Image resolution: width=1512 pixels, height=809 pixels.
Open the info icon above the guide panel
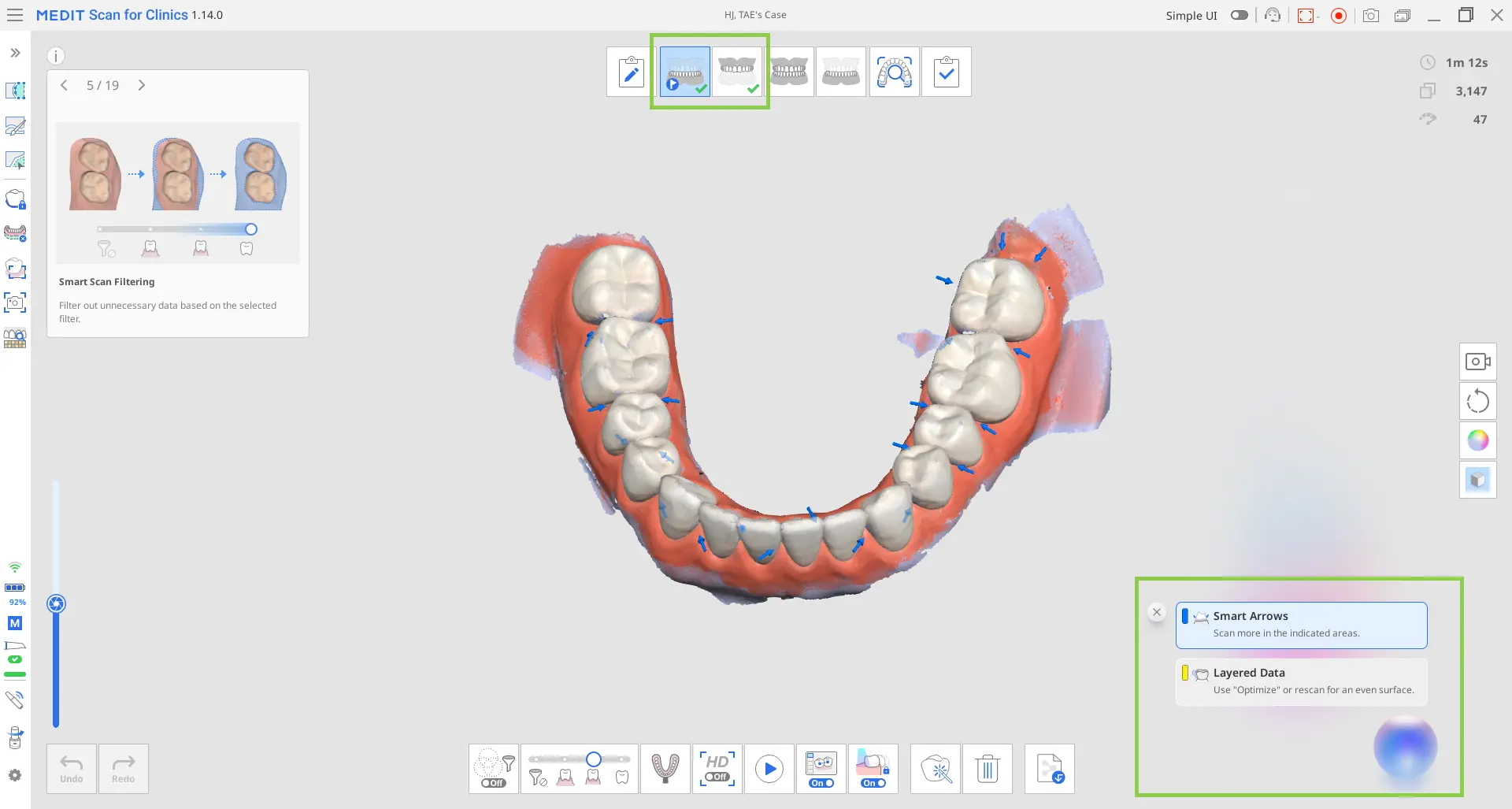[55, 56]
